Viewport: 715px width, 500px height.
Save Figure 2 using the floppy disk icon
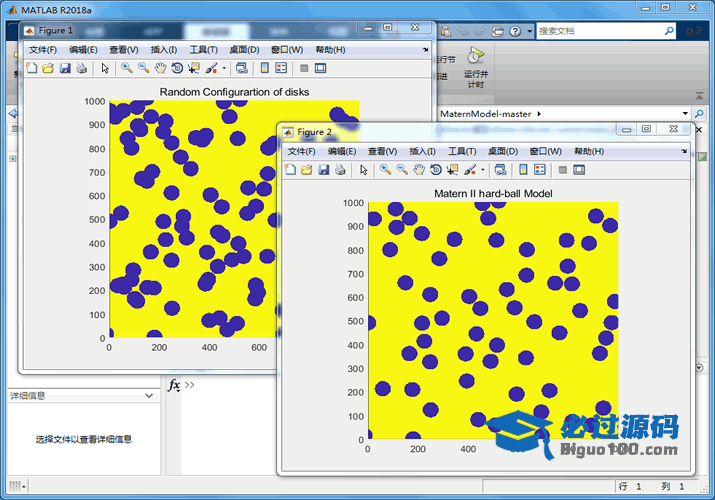click(x=324, y=170)
